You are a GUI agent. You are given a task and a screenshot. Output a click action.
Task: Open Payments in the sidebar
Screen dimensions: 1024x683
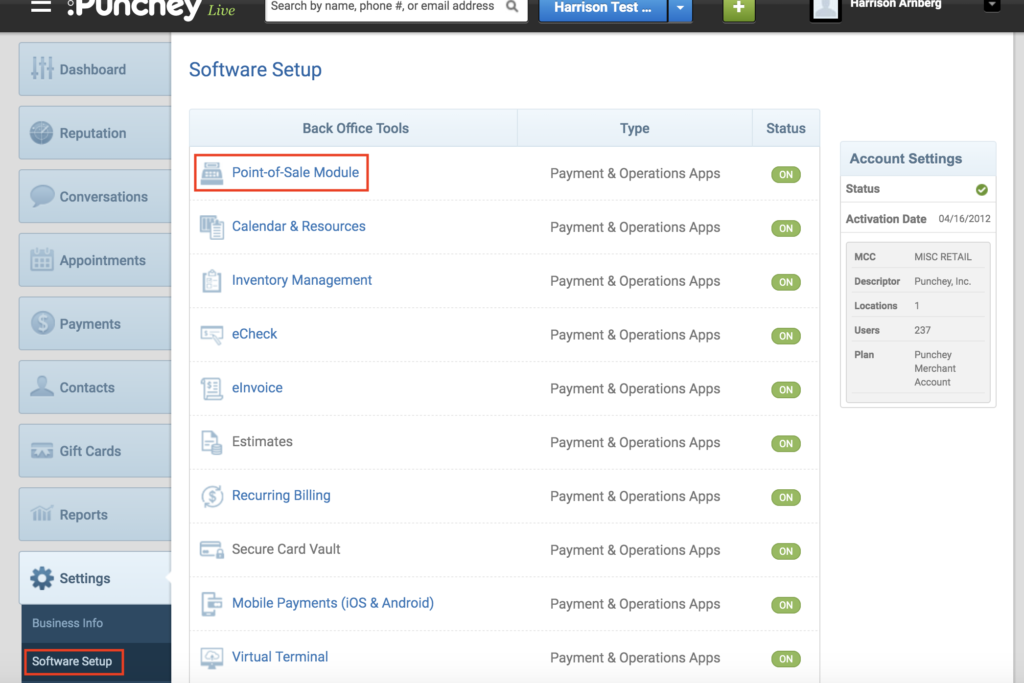pyautogui.click(x=95, y=323)
